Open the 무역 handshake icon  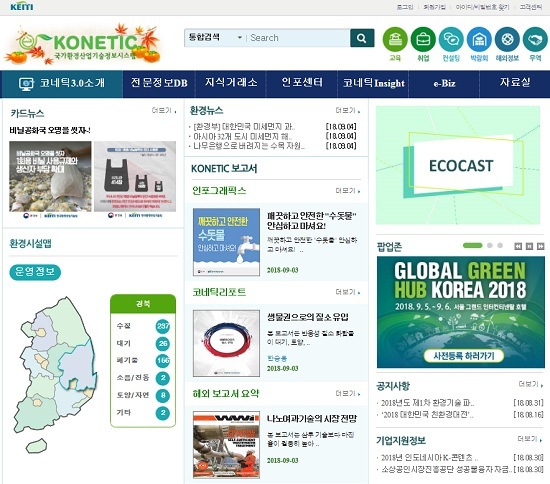pos(535,39)
